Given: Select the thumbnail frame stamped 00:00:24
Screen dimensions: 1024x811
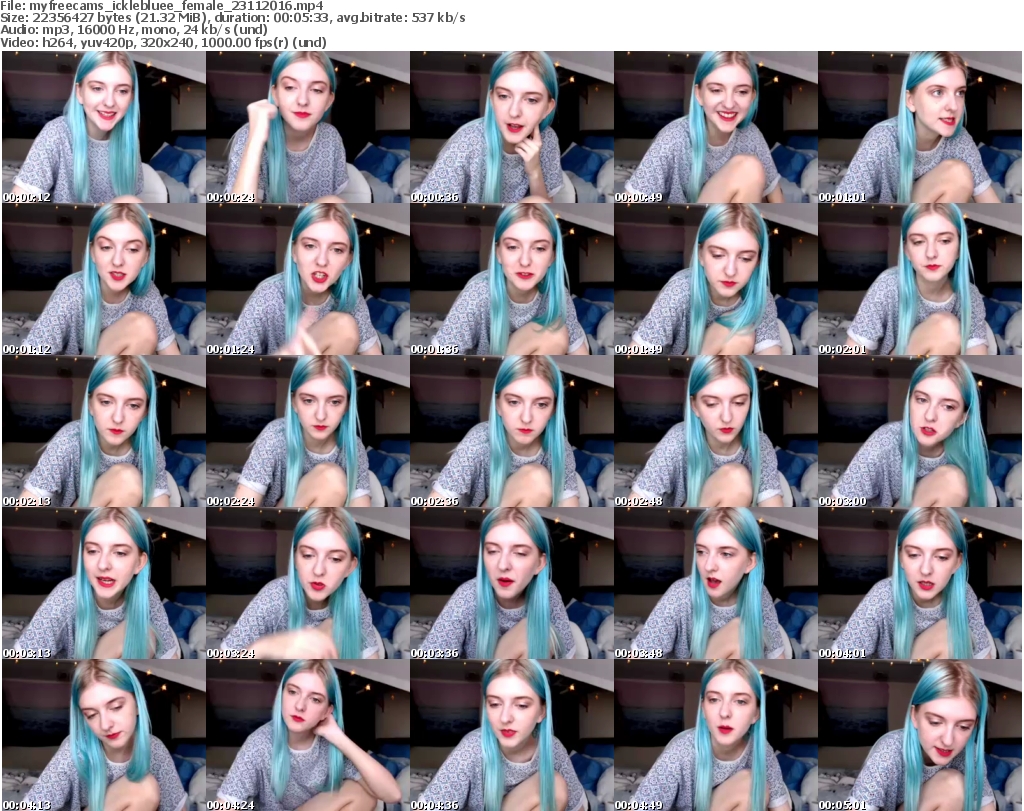Looking at the screenshot, I should click(308, 127).
